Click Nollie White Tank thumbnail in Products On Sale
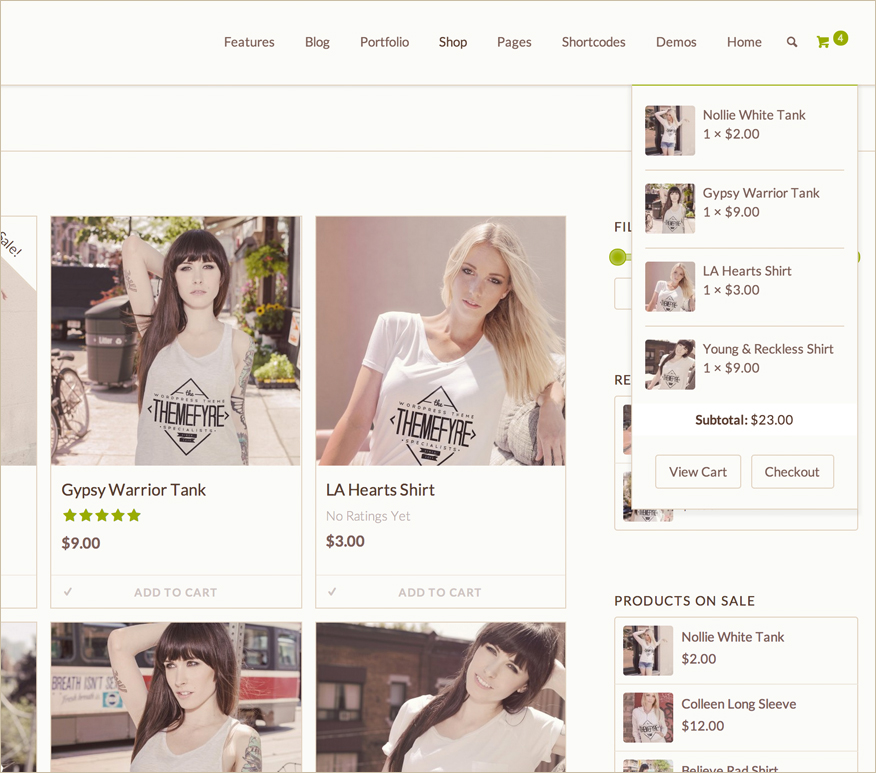 point(648,651)
